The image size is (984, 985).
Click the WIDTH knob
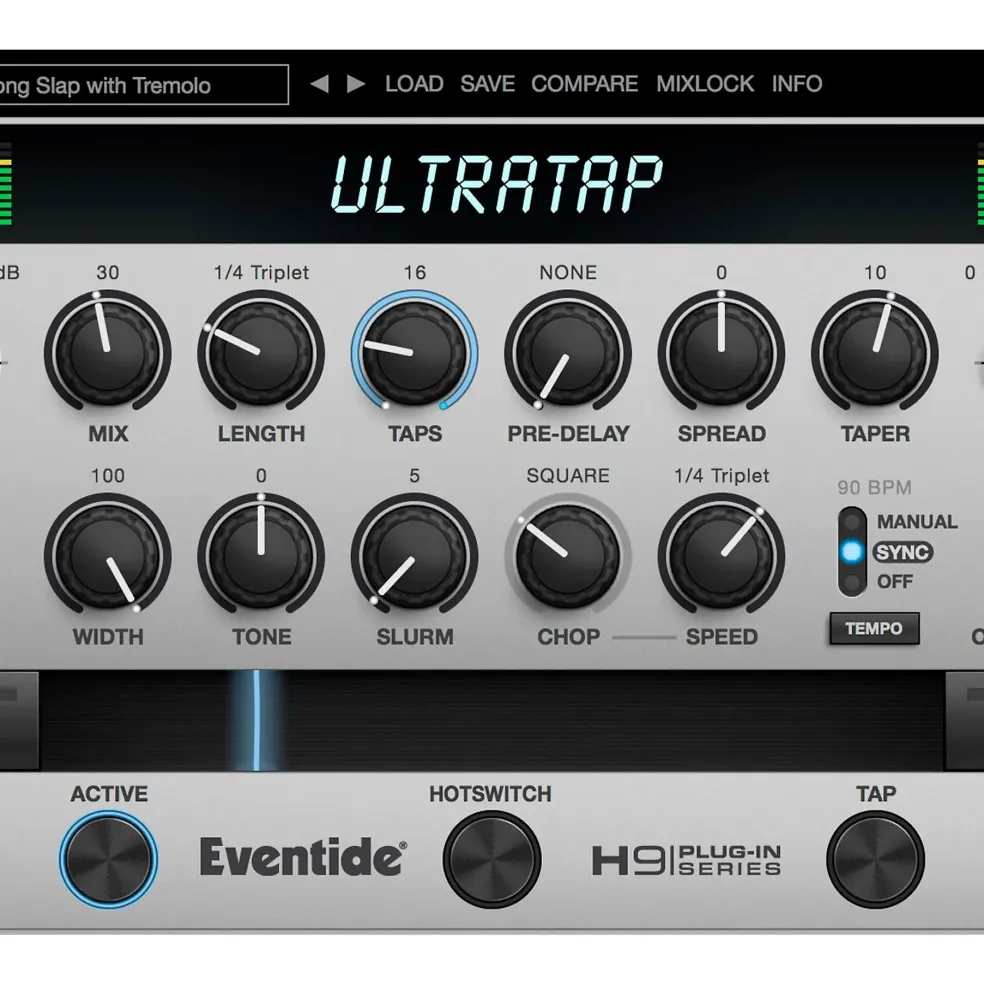(x=107, y=555)
